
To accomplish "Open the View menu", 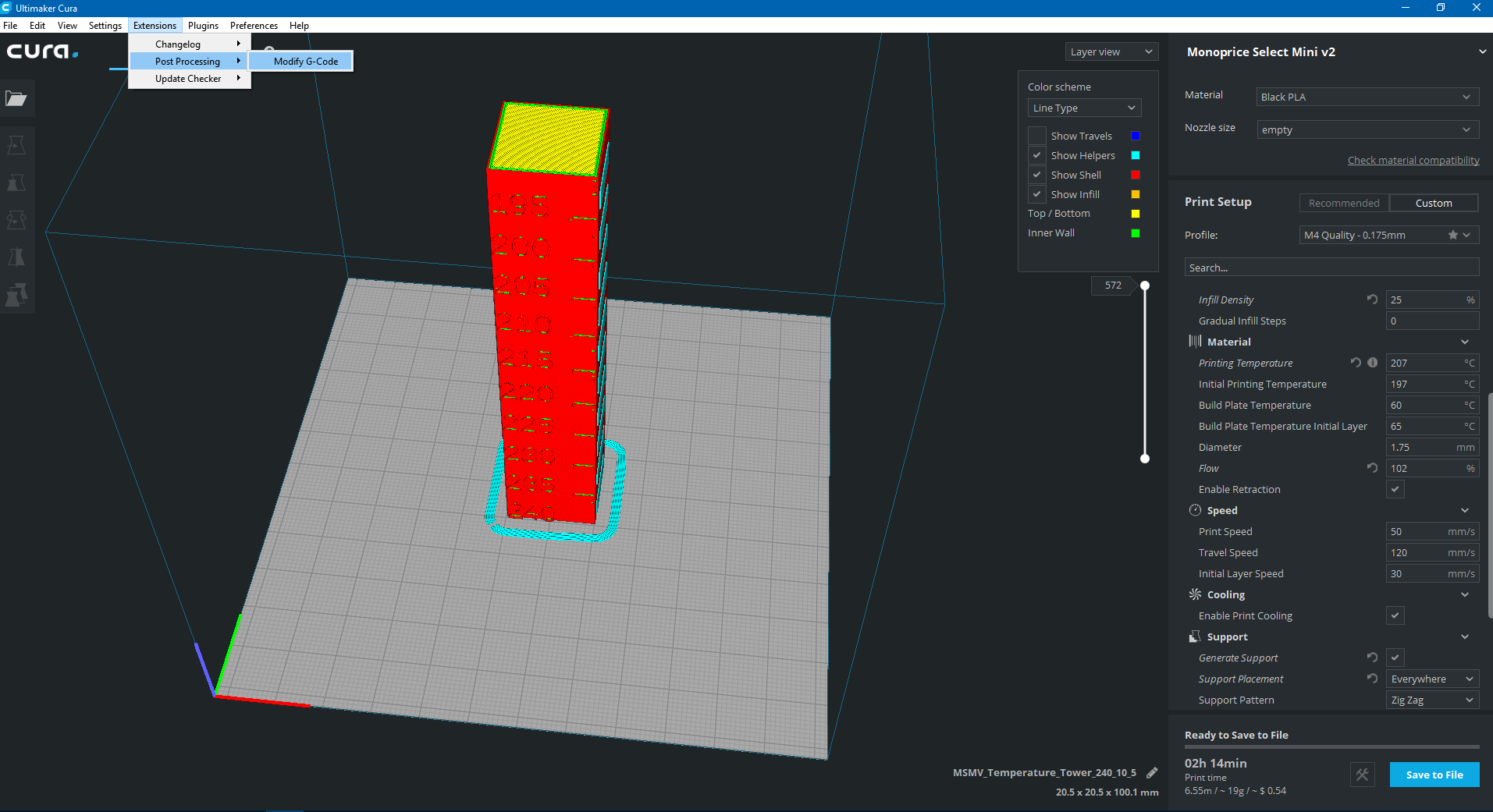I will (67, 25).
